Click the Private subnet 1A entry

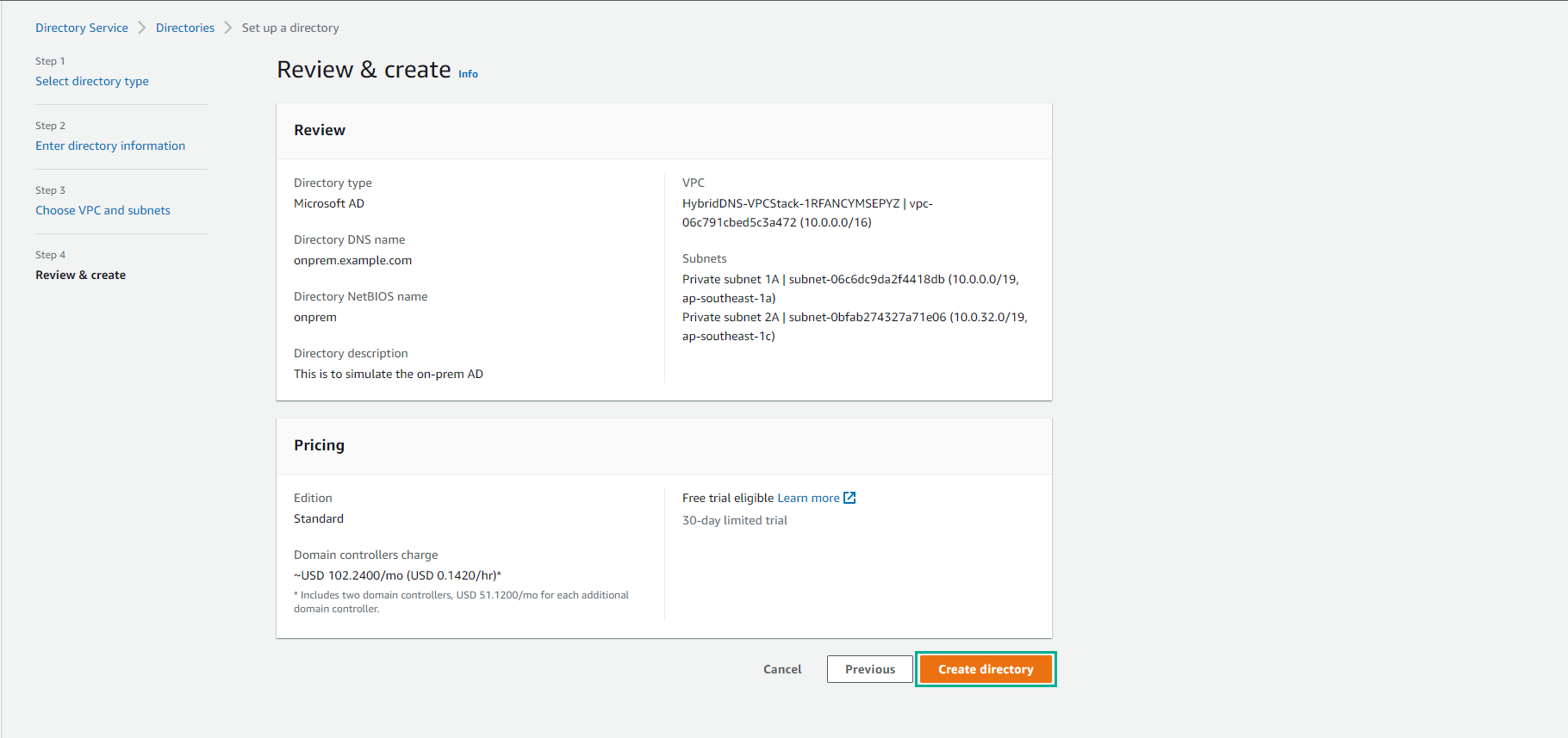click(x=850, y=288)
